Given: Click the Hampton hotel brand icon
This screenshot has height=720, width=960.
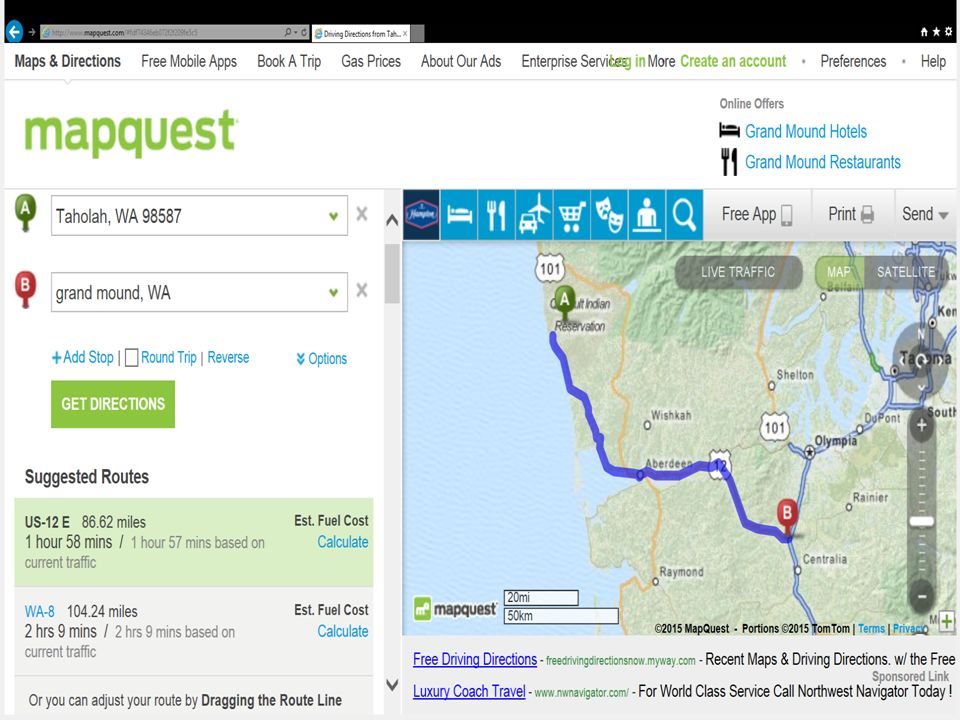Looking at the screenshot, I should tap(421, 215).
